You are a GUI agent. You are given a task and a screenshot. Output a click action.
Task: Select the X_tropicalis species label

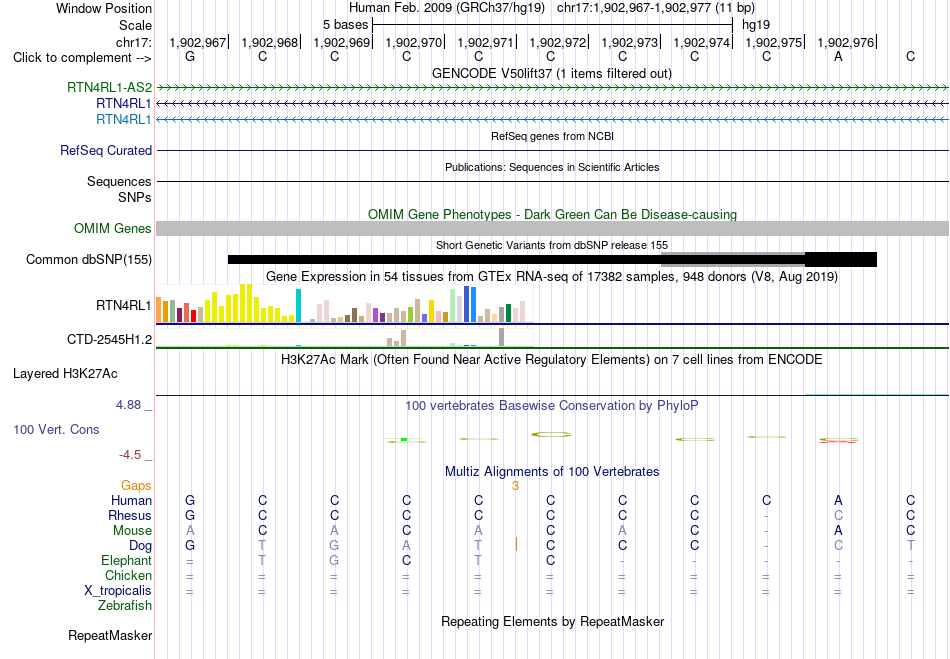(x=118, y=591)
